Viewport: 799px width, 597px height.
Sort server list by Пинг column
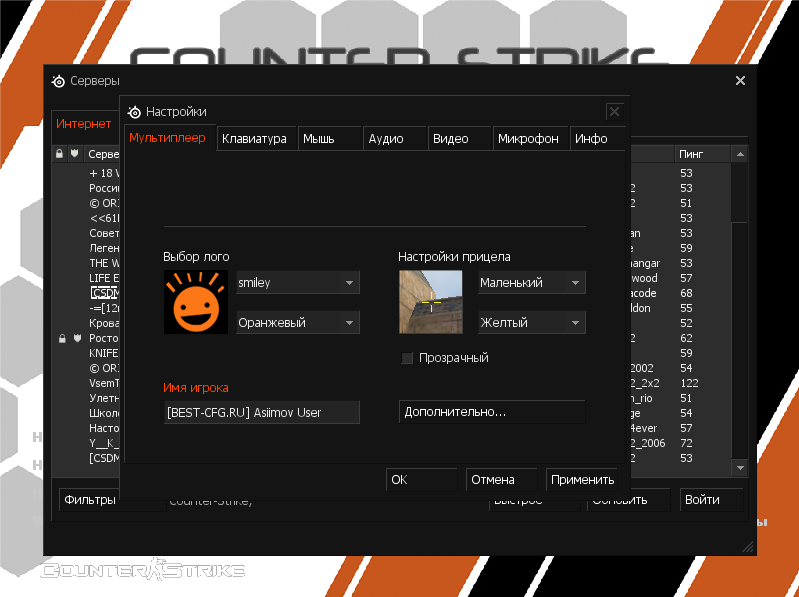point(703,154)
